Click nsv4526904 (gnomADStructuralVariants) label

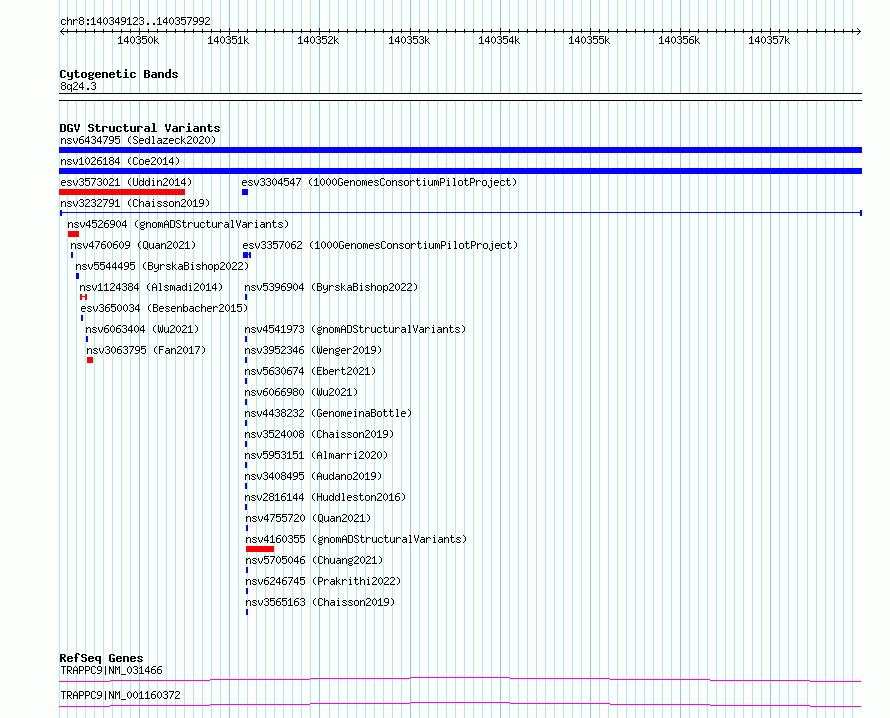(178, 224)
